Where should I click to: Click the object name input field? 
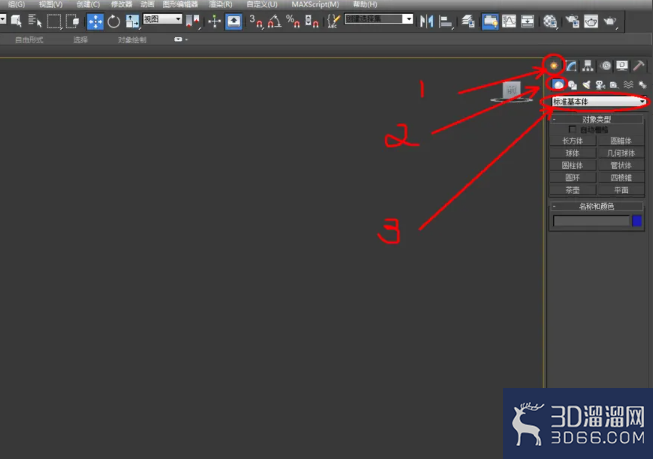click(591, 221)
